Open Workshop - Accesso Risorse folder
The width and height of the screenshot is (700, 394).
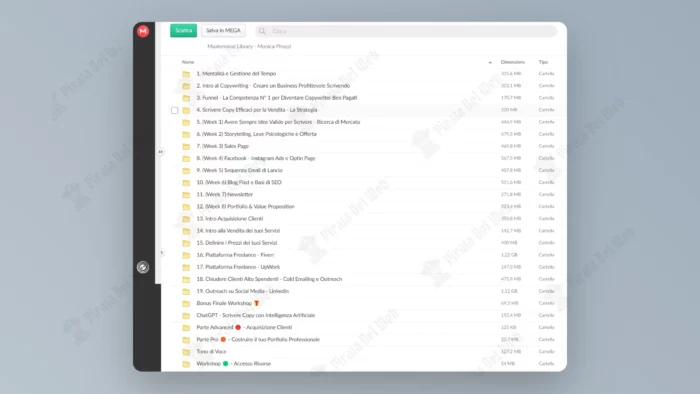pyautogui.click(x=233, y=363)
